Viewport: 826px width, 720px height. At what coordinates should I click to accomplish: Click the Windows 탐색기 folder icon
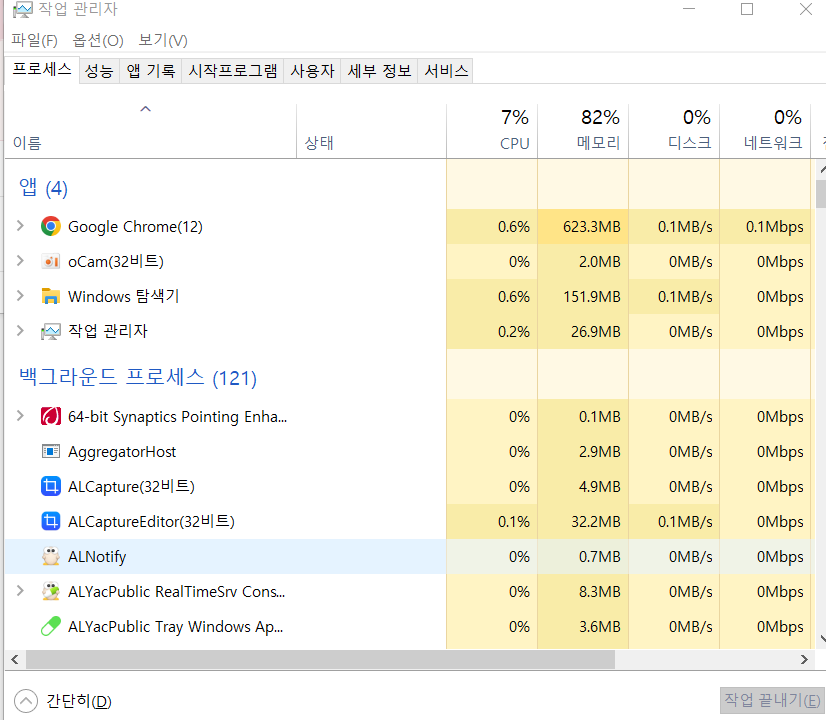coord(51,296)
